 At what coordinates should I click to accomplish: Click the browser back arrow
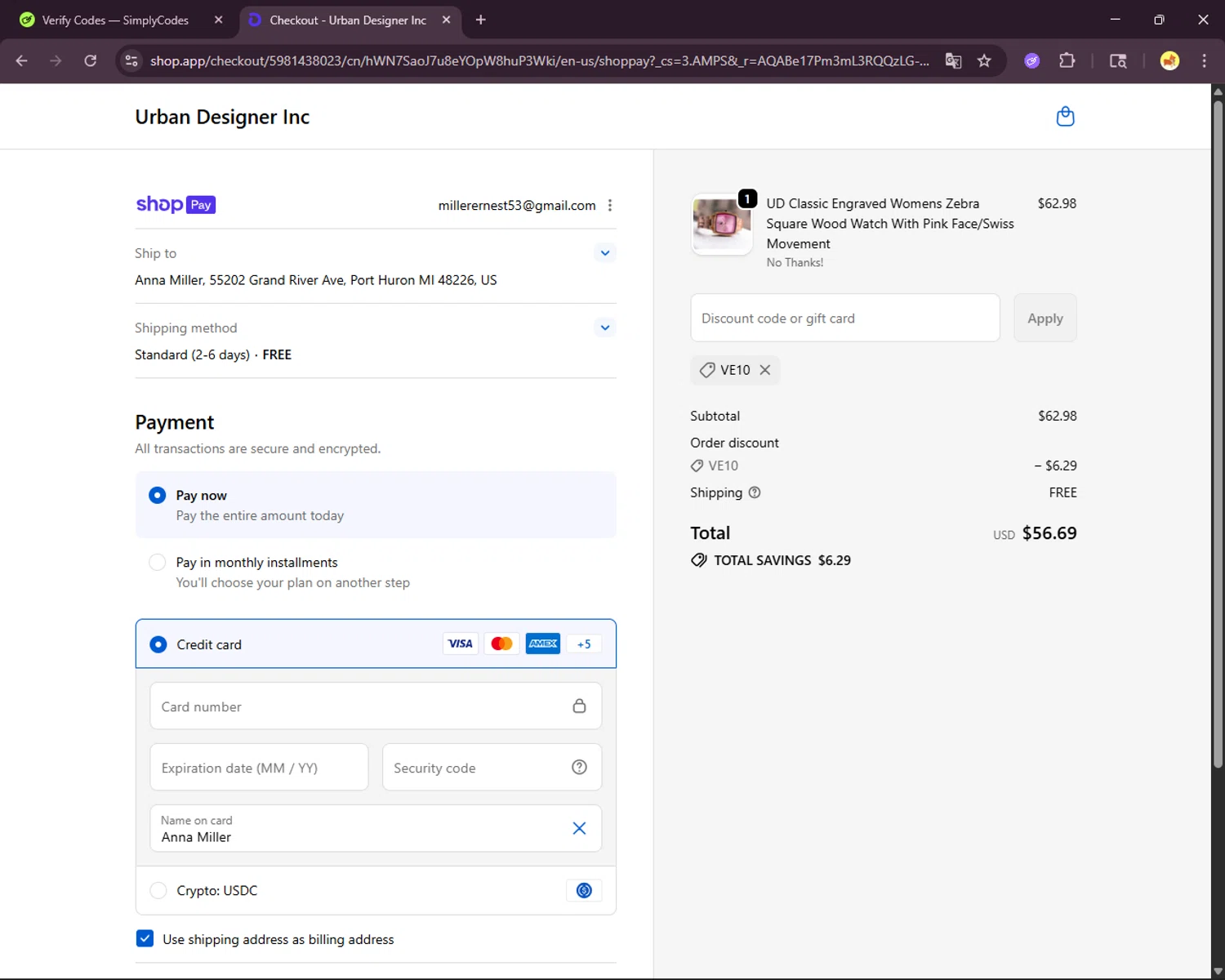[x=22, y=60]
